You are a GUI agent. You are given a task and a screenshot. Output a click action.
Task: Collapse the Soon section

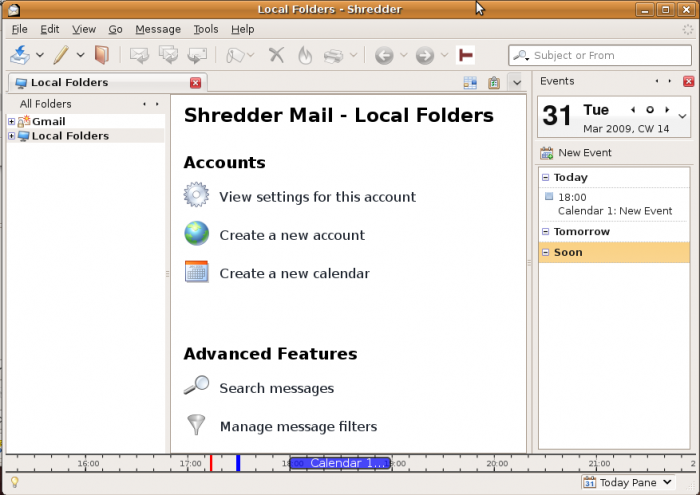click(x=545, y=252)
